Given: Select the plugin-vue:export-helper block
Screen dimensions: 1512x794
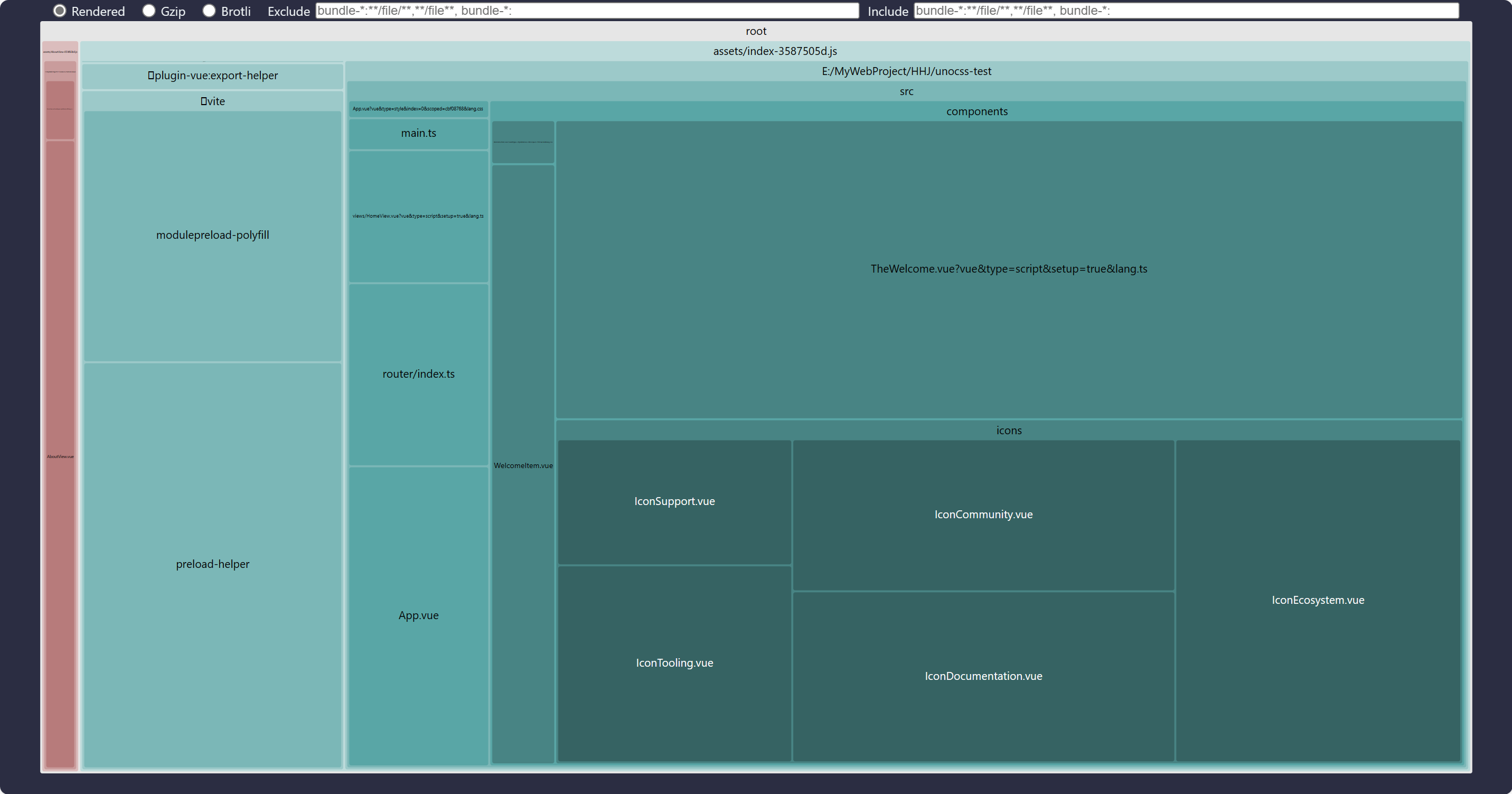Looking at the screenshot, I should [x=212, y=76].
